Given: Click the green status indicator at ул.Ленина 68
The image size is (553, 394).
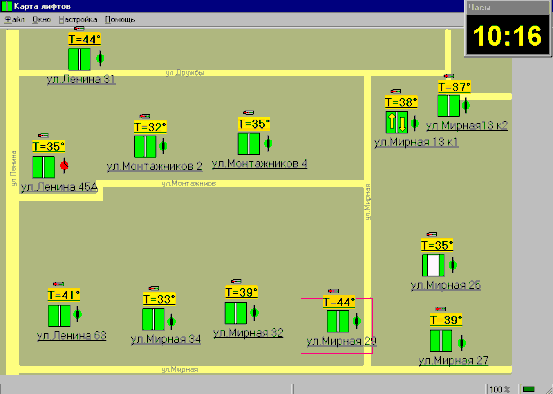Looking at the screenshot, I should click(x=78, y=314).
